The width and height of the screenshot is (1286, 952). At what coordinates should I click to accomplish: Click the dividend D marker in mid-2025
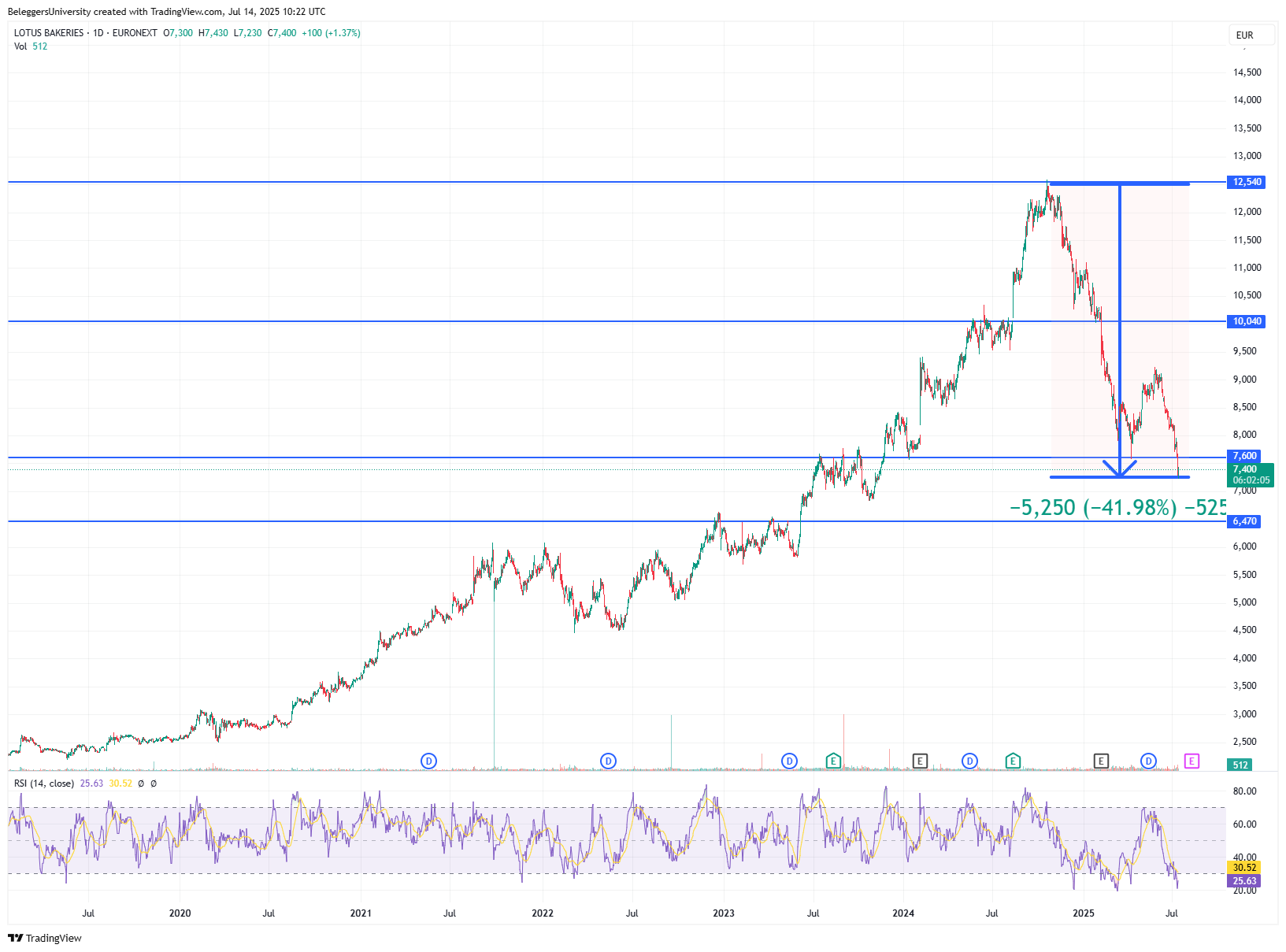[x=1148, y=761]
